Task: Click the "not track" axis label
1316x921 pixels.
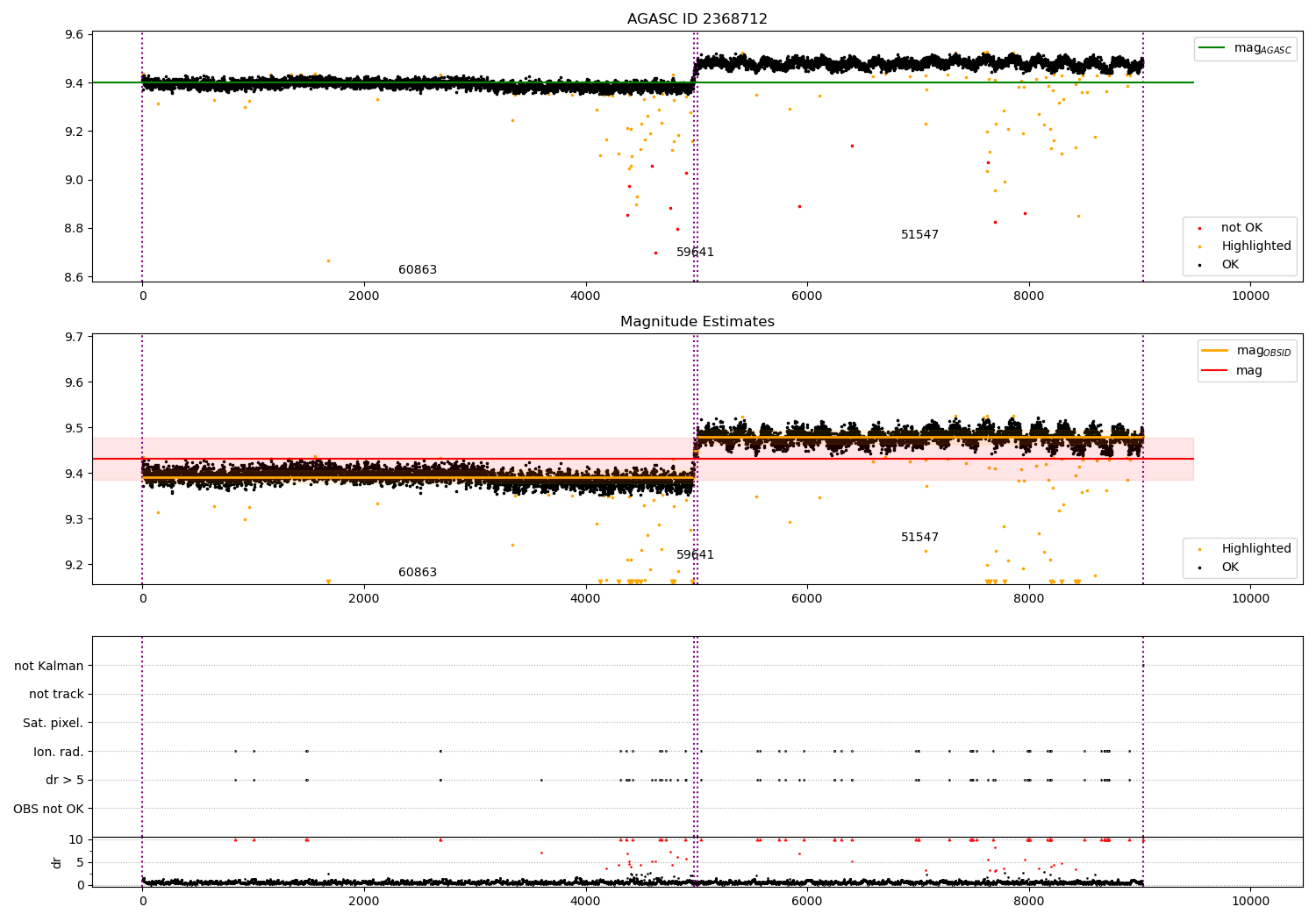Action: pos(56,695)
